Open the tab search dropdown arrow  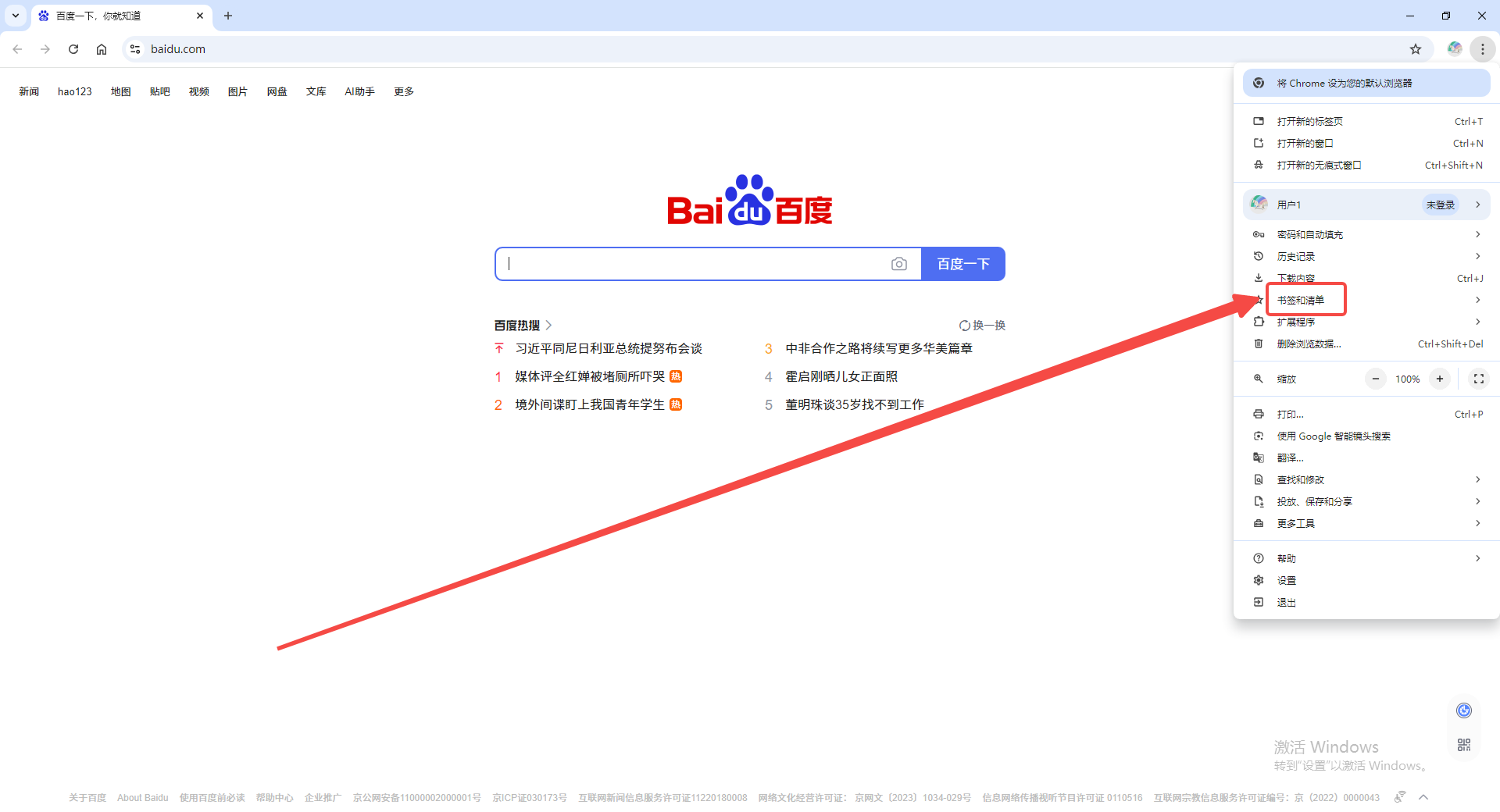tap(16, 16)
